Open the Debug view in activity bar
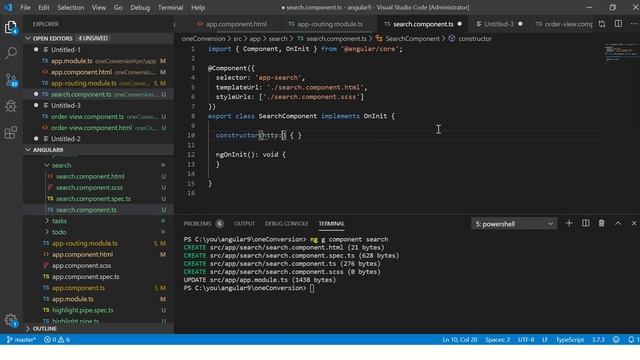The width and height of the screenshot is (640, 360). (x=11, y=106)
